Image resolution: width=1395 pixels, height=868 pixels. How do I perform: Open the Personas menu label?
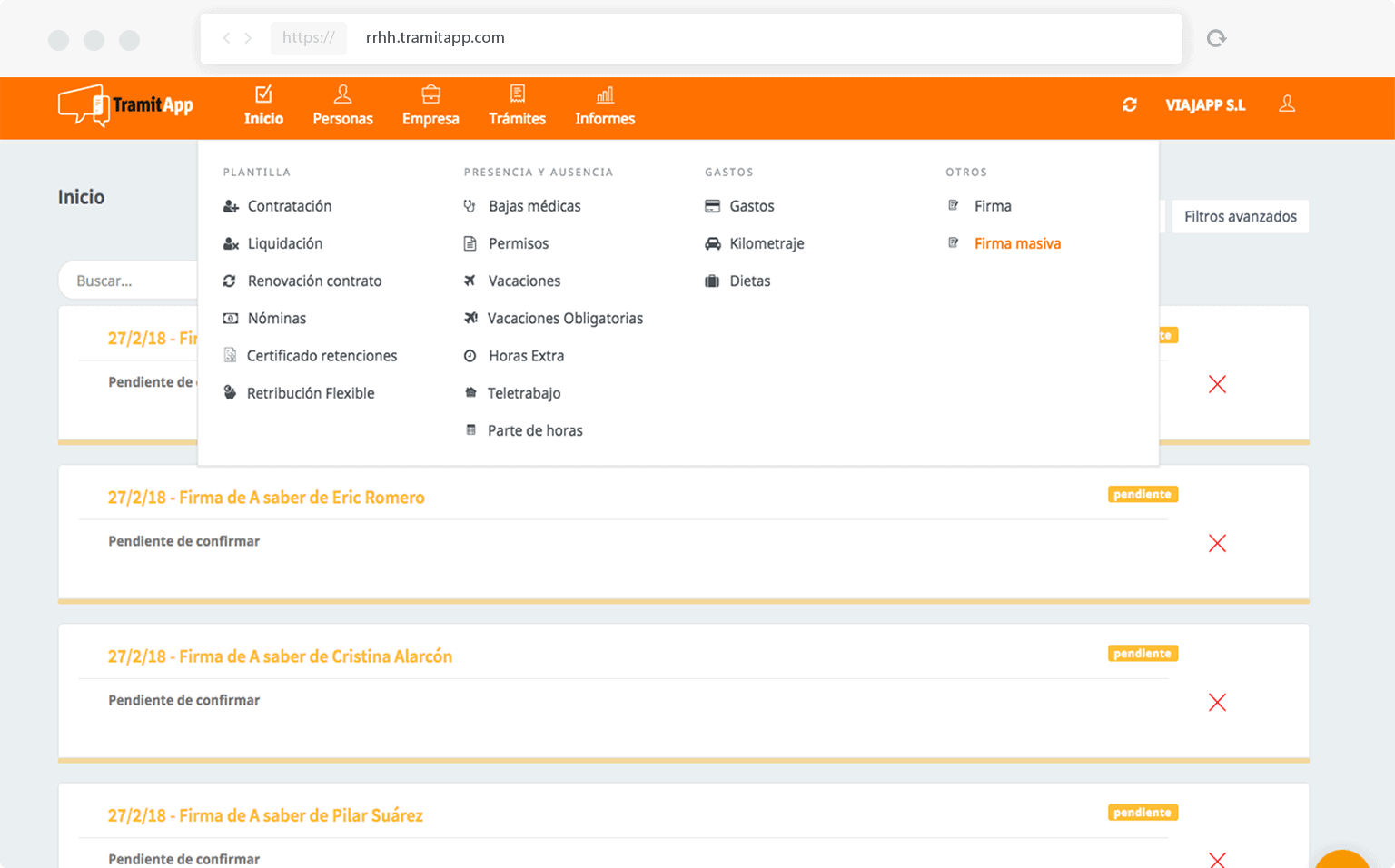click(x=343, y=119)
